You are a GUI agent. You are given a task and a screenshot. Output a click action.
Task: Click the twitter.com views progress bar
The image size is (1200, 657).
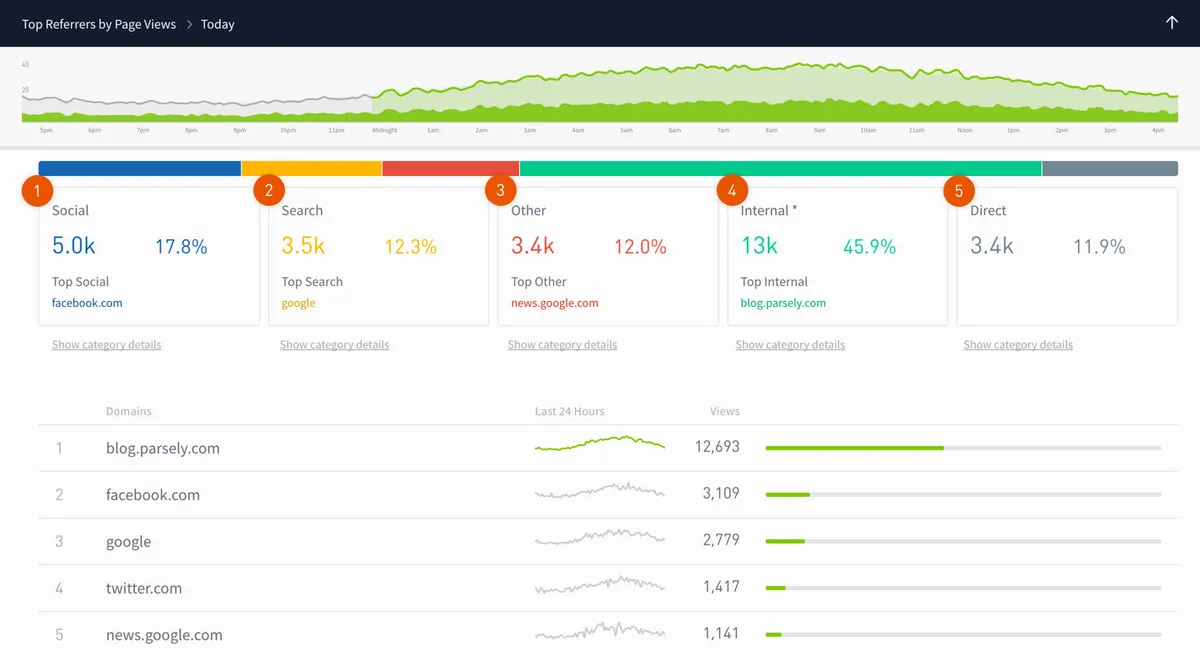(x=964, y=588)
